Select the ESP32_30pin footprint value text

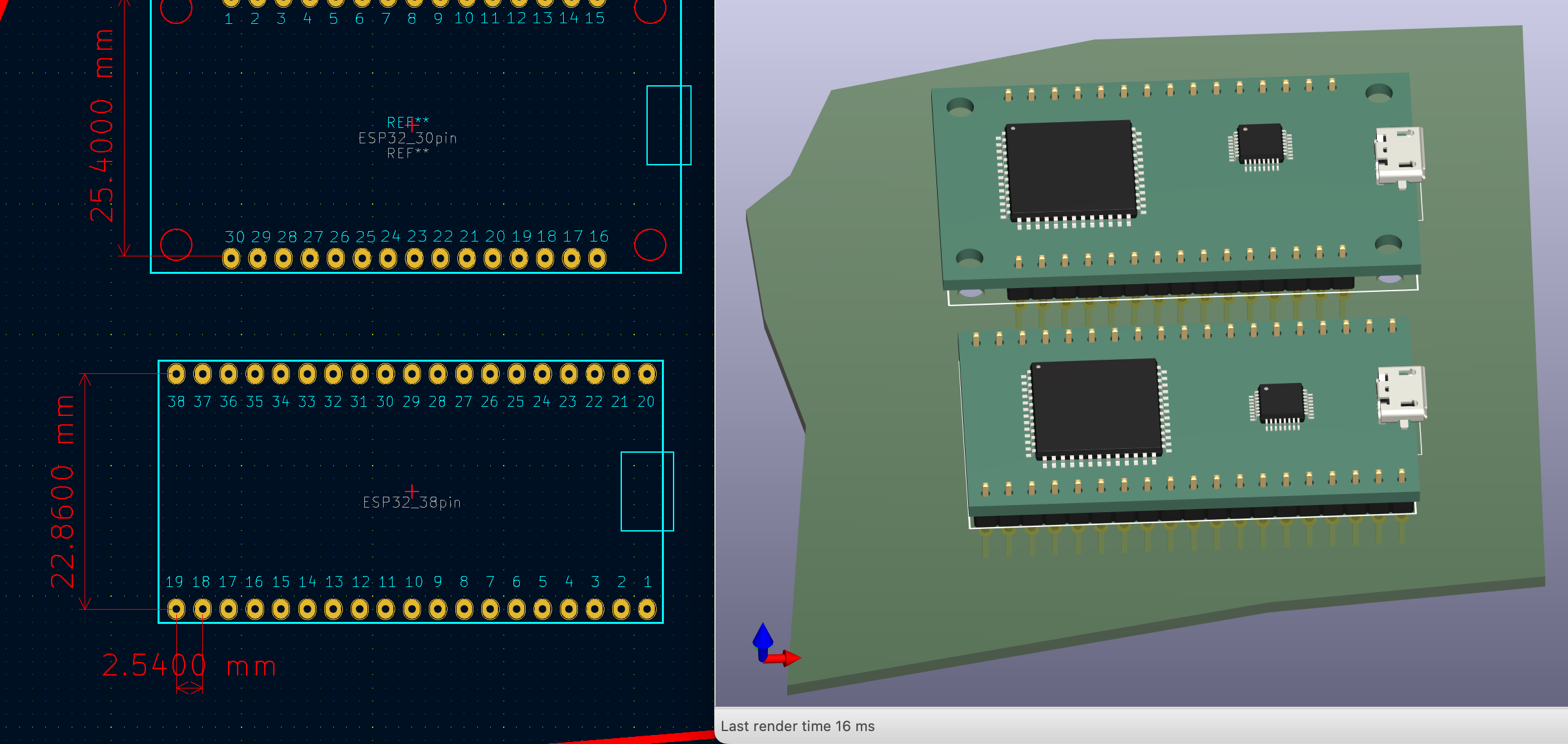pos(407,138)
